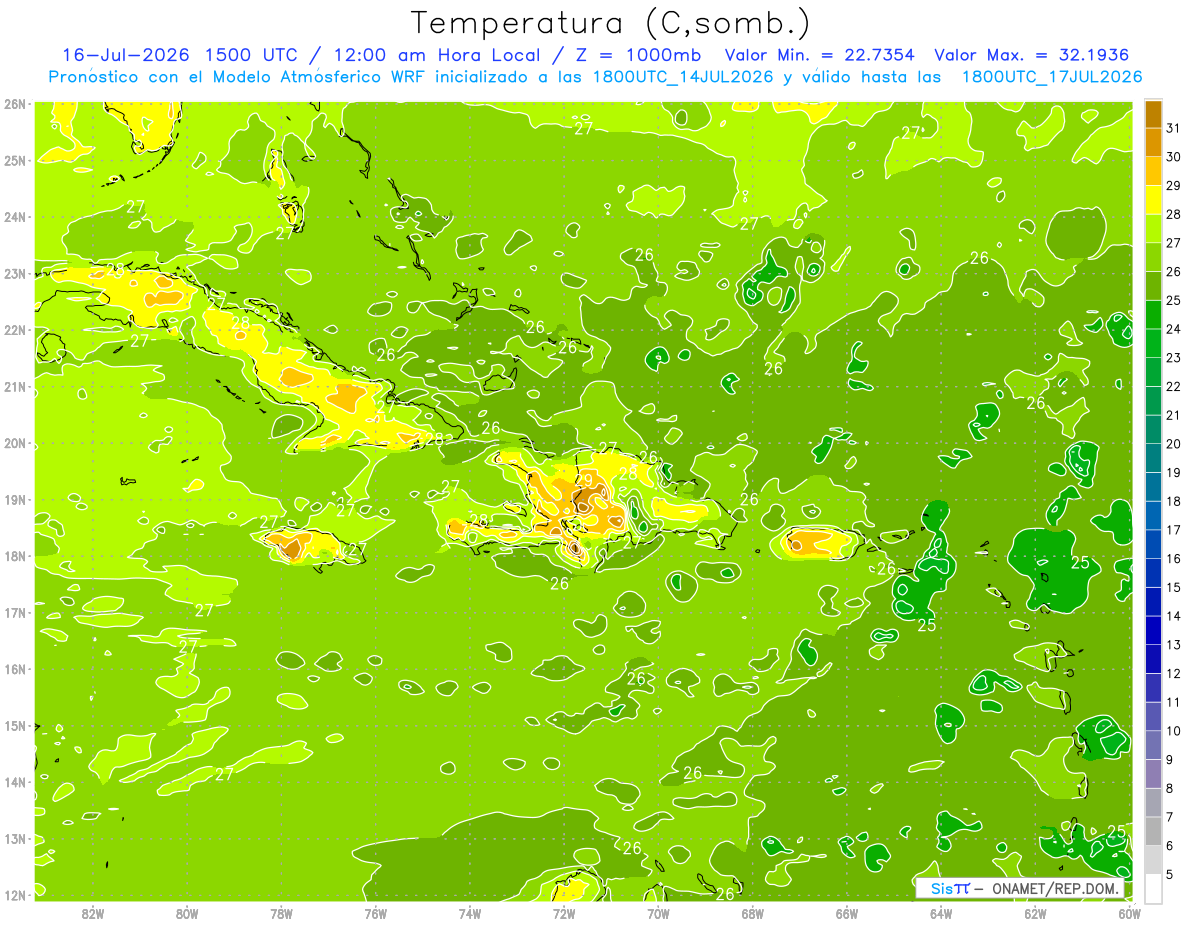Click the 23N latitude axis label
This screenshot has width=1200, height=927.
(x=15, y=273)
